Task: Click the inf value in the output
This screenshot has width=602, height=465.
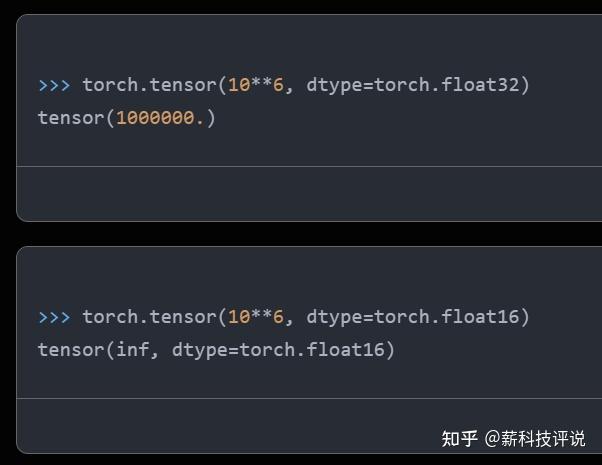Action: pos(132,350)
